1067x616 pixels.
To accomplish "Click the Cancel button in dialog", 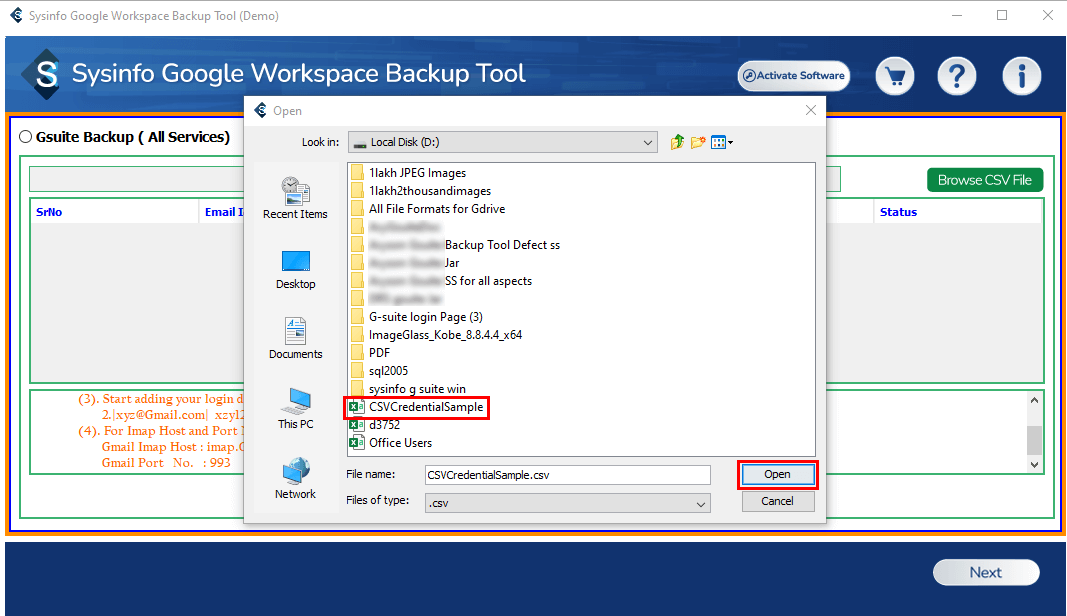I will click(777, 501).
